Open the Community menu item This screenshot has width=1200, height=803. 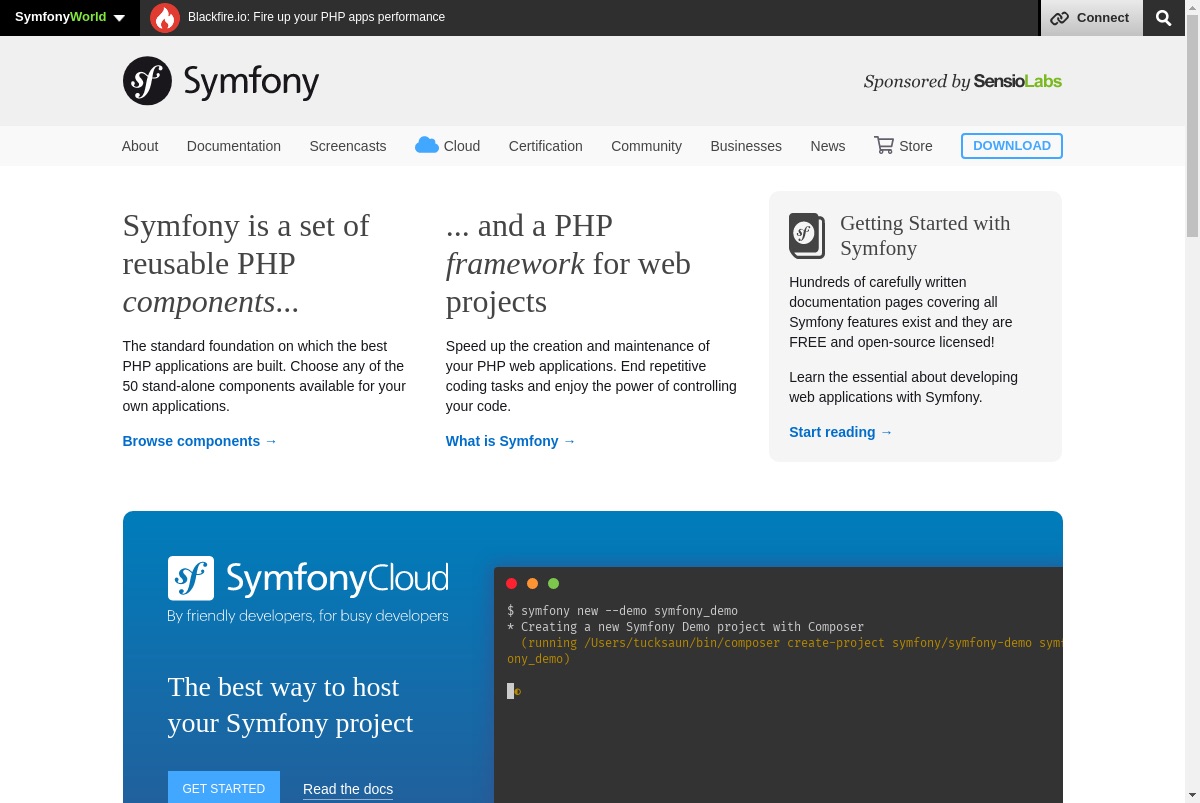click(646, 146)
